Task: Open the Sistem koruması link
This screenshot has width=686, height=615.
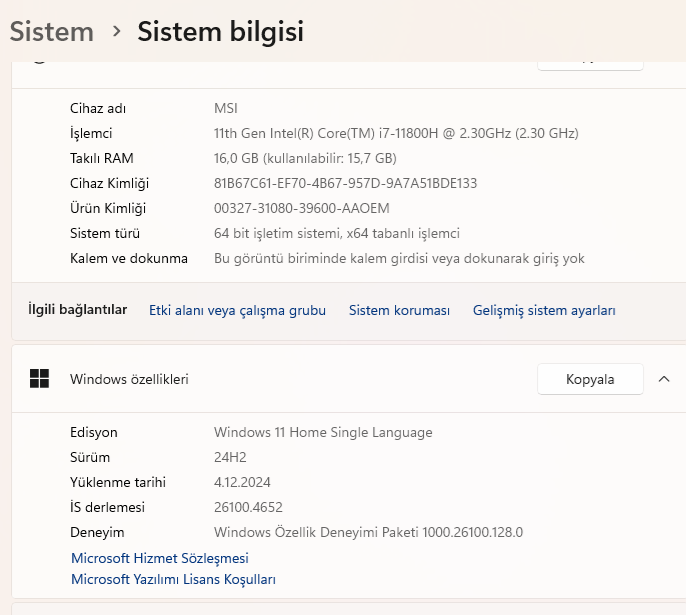Action: pos(399,310)
